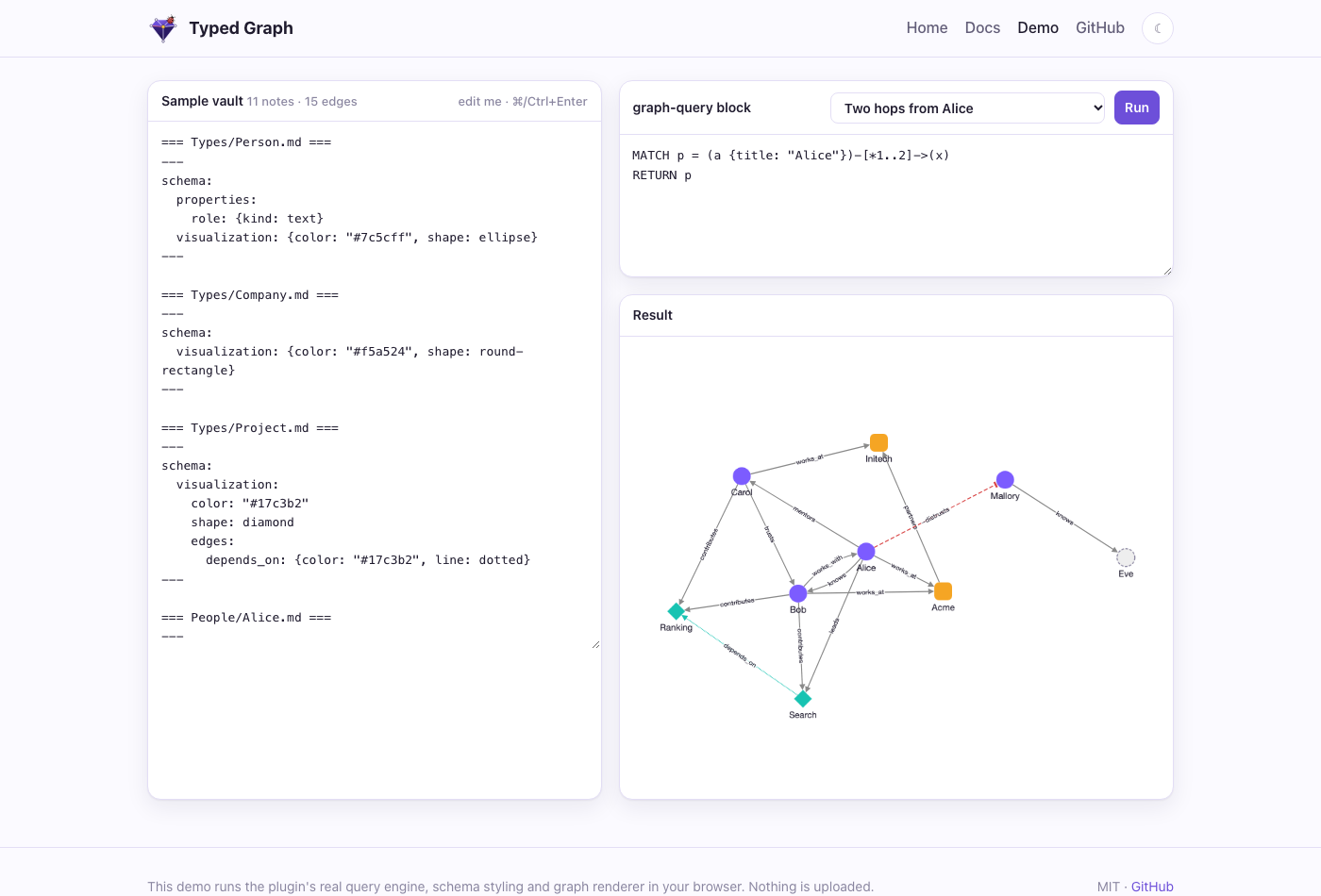Run the graph query

pos(1137,108)
